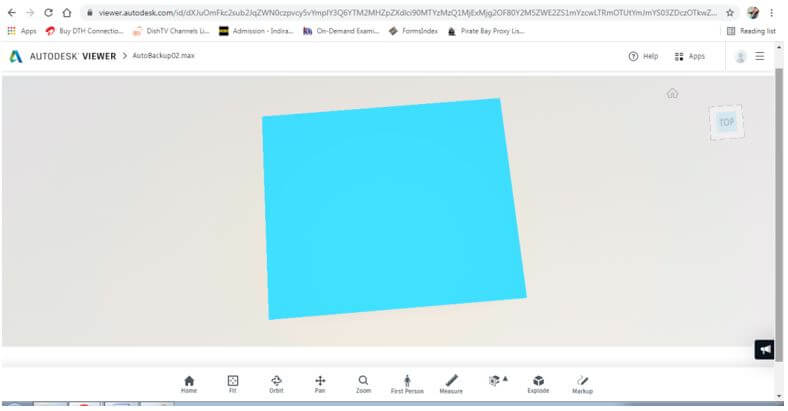Image resolution: width=788 pixels, height=411 pixels.
Task: Open On-Demand Exam bookmark
Action: click(341, 31)
